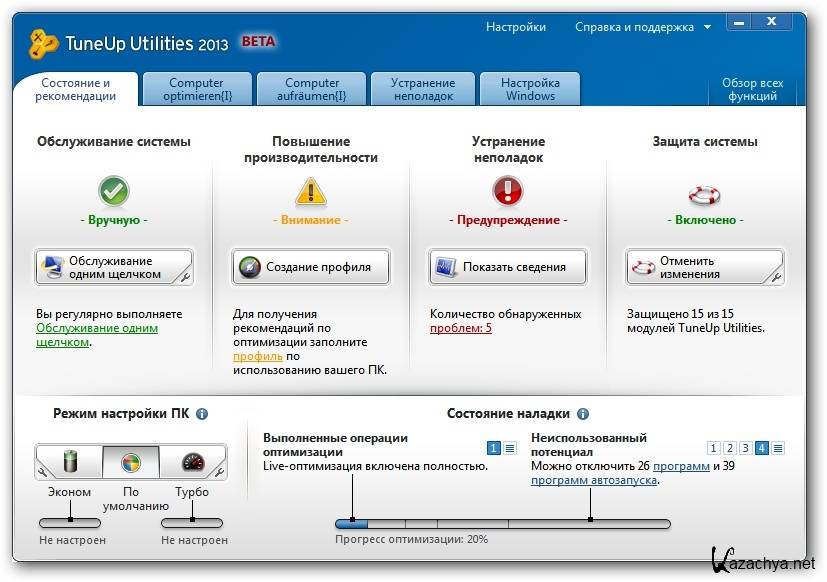This screenshot has width=827, height=582.
Task: Click the red exclamation troubleshooting icon
Action: point(508,190)
